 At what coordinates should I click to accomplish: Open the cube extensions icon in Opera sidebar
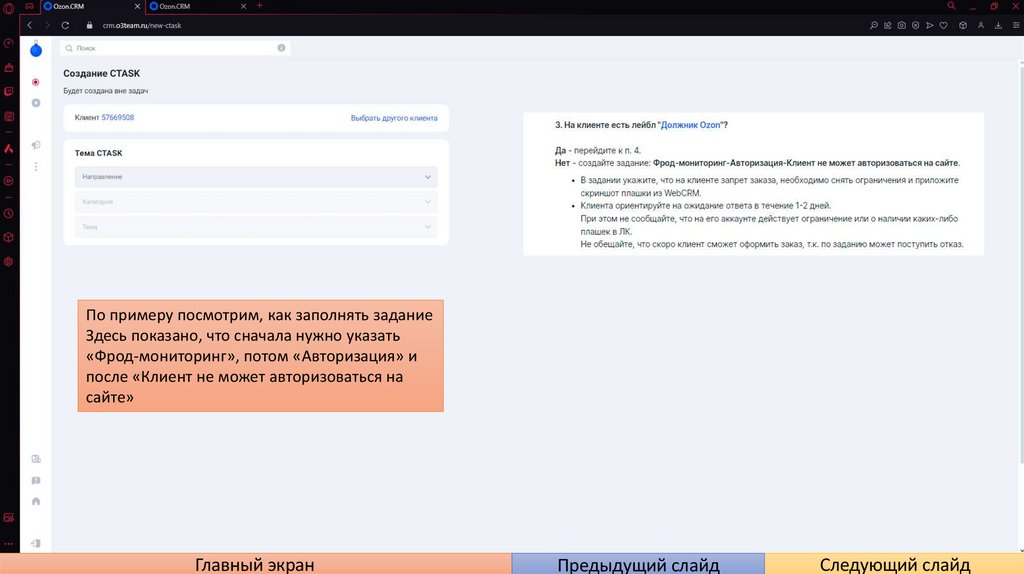pyautogui.click(x=8, y=237)
